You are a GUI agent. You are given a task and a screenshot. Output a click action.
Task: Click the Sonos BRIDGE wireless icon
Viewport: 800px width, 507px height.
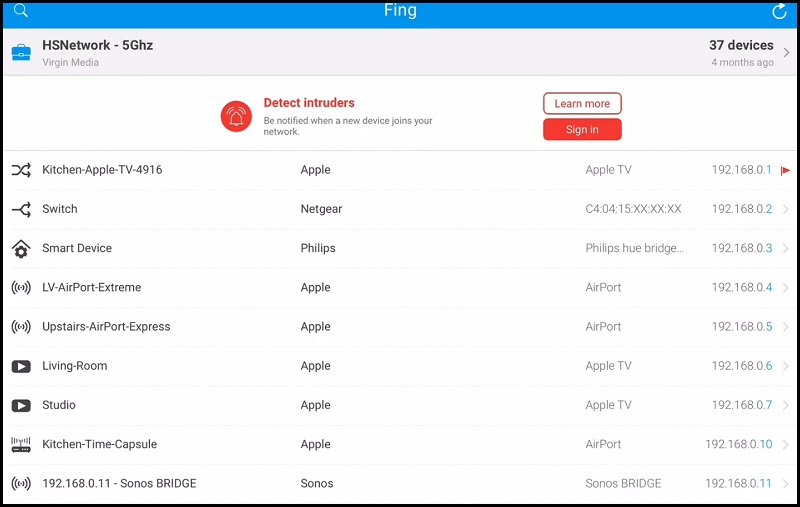coord(21,484)
